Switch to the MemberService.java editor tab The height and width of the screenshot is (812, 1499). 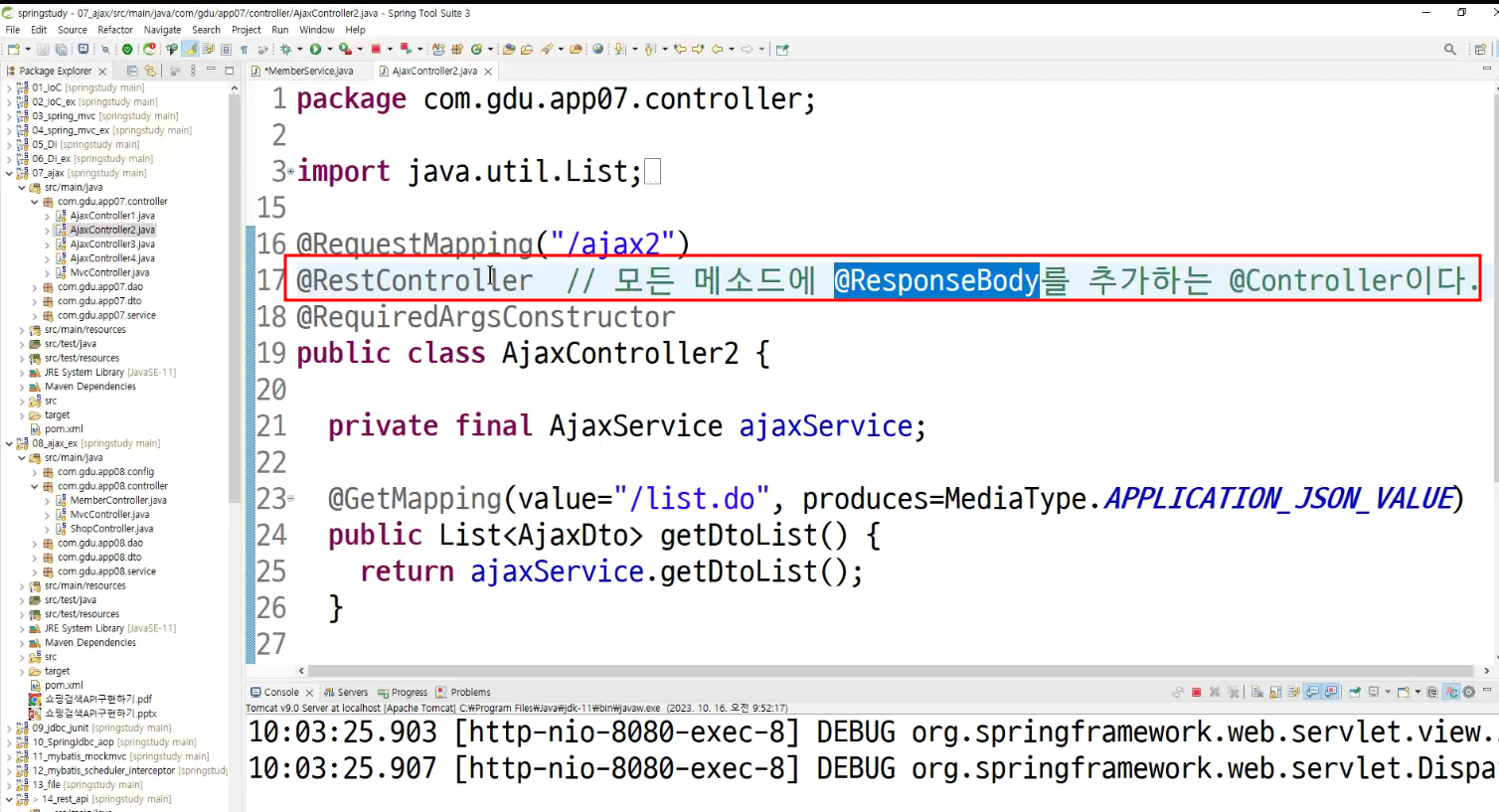(308, 71)
